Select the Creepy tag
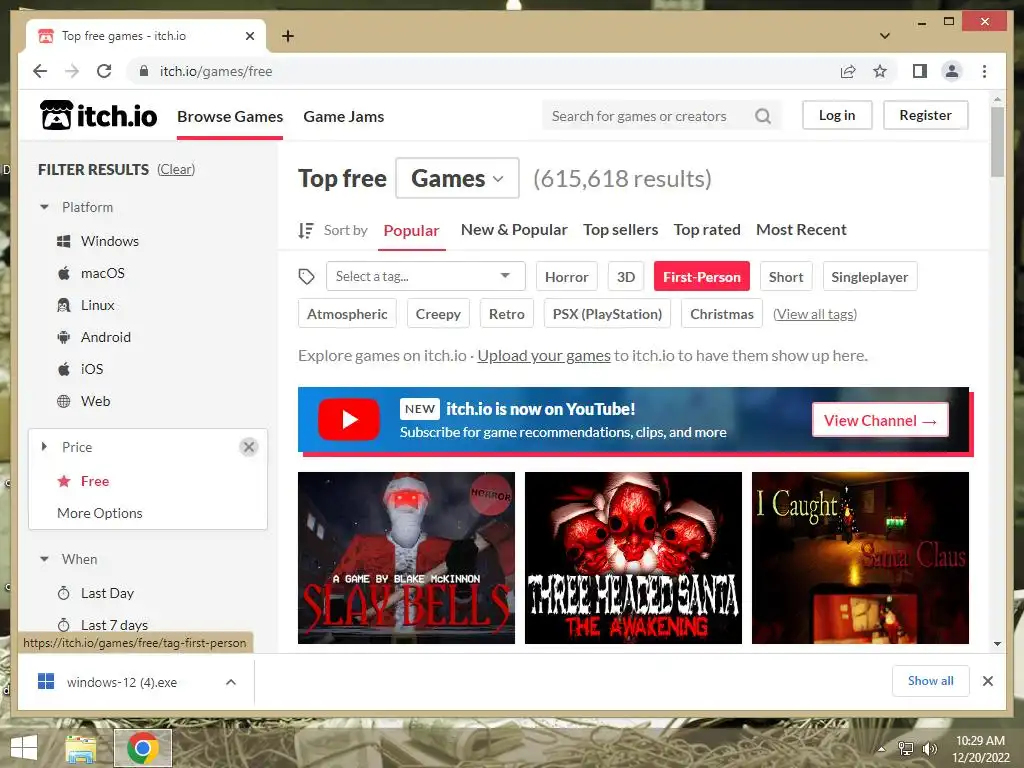 [438, 314]
